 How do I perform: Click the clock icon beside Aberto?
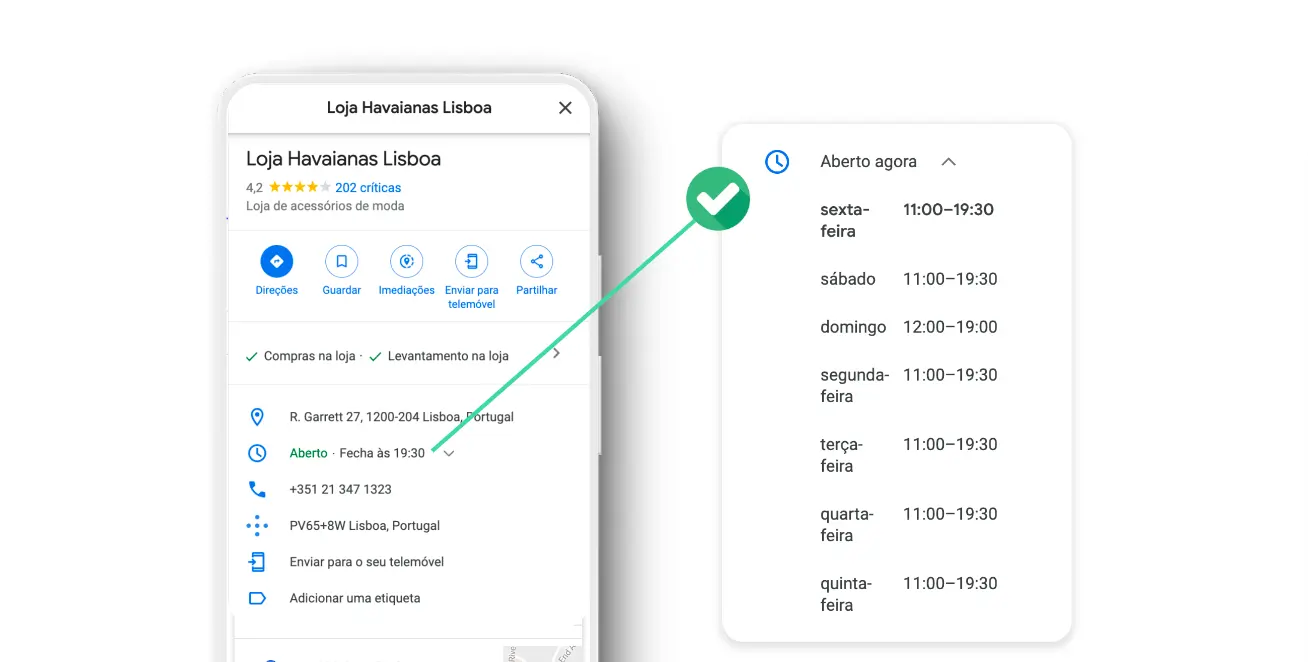pyautogui.click(x=257, y=453)
